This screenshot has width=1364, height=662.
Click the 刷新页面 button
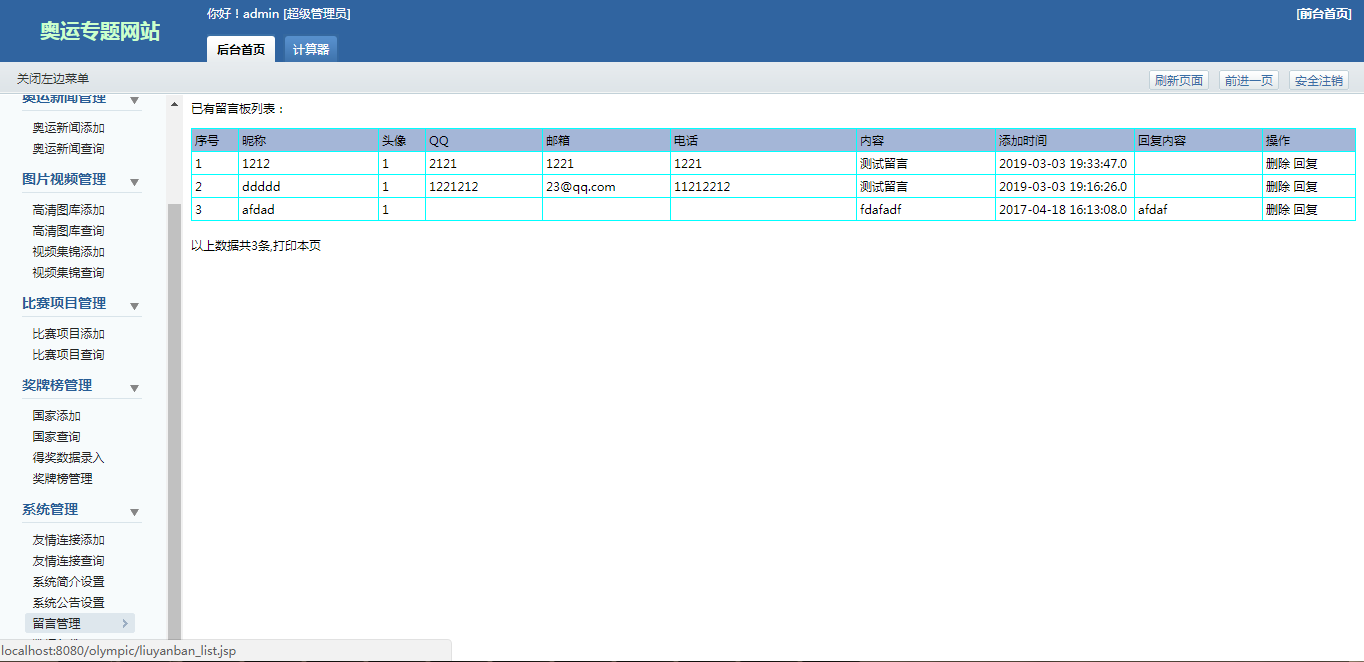pos(1179,81)
